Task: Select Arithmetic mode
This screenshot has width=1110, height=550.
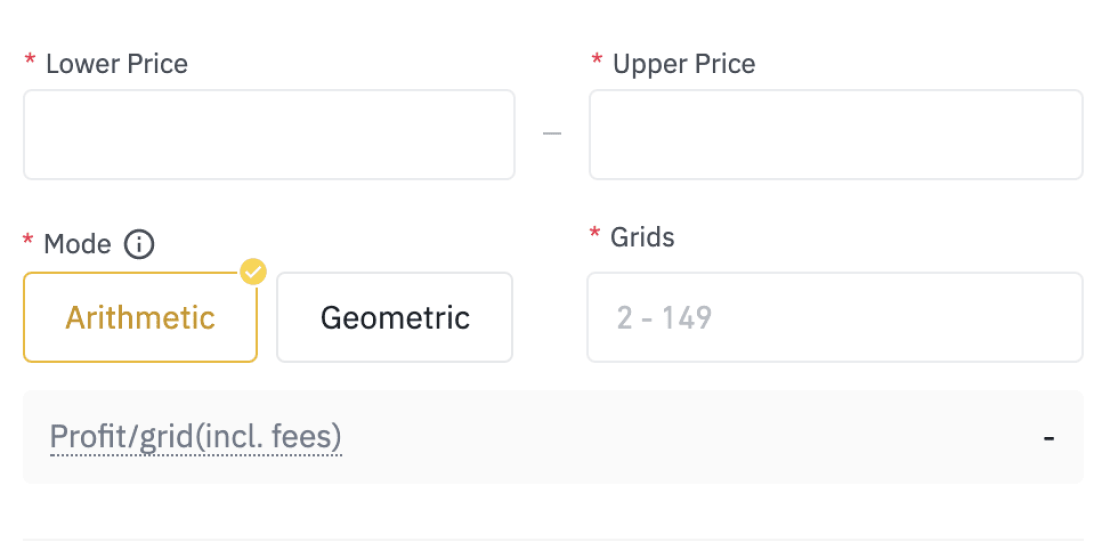Action: point(140,318)
